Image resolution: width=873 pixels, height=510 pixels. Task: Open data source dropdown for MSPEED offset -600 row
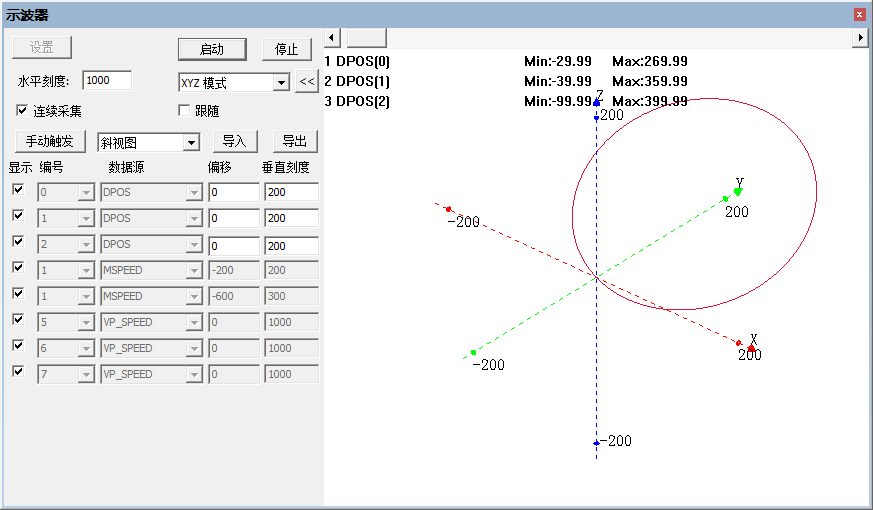[x=194, y=296]
